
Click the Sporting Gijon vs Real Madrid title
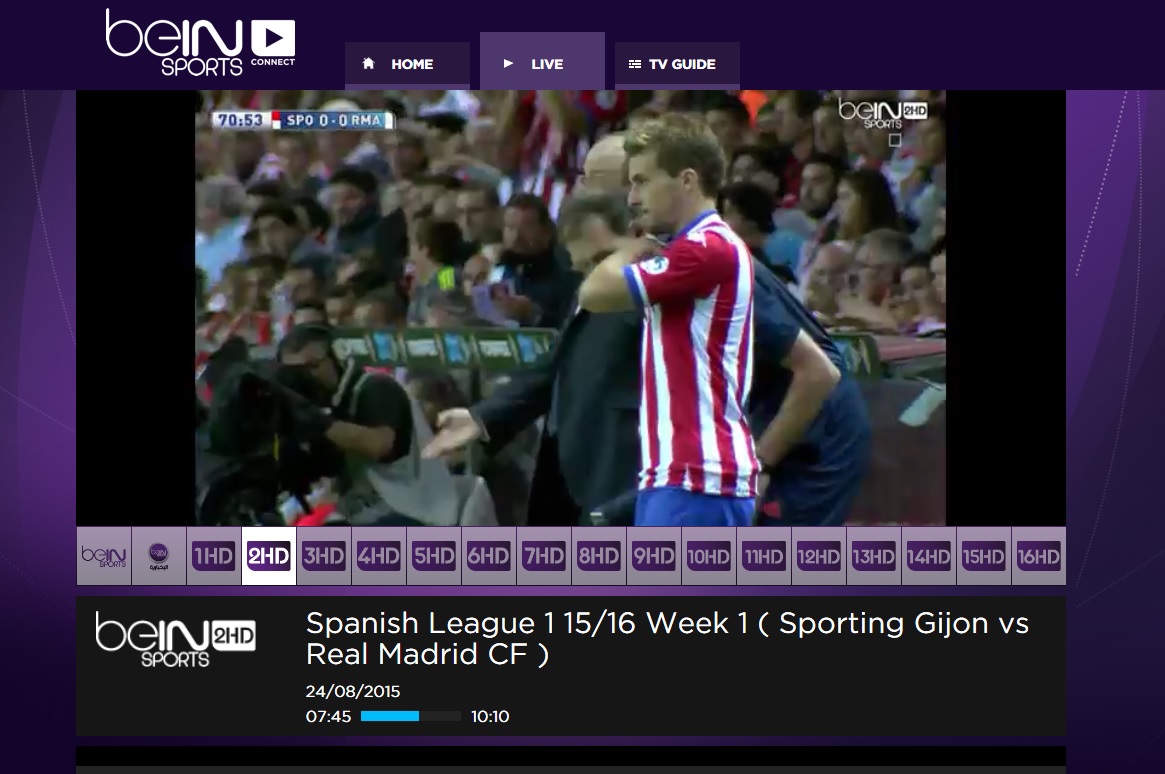(x=667, y=639)
